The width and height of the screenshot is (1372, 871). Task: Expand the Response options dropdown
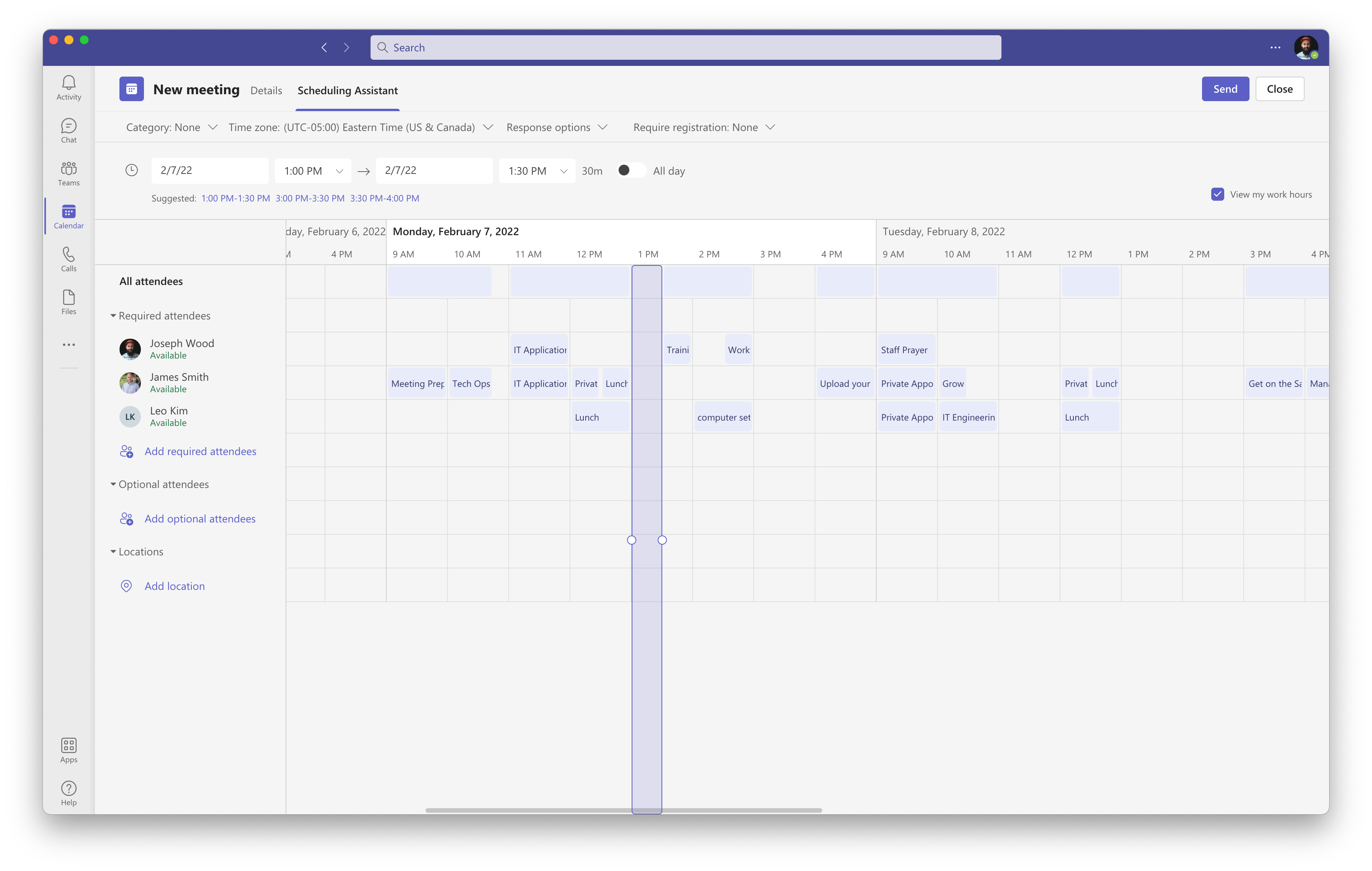click(x=557, y=127)
